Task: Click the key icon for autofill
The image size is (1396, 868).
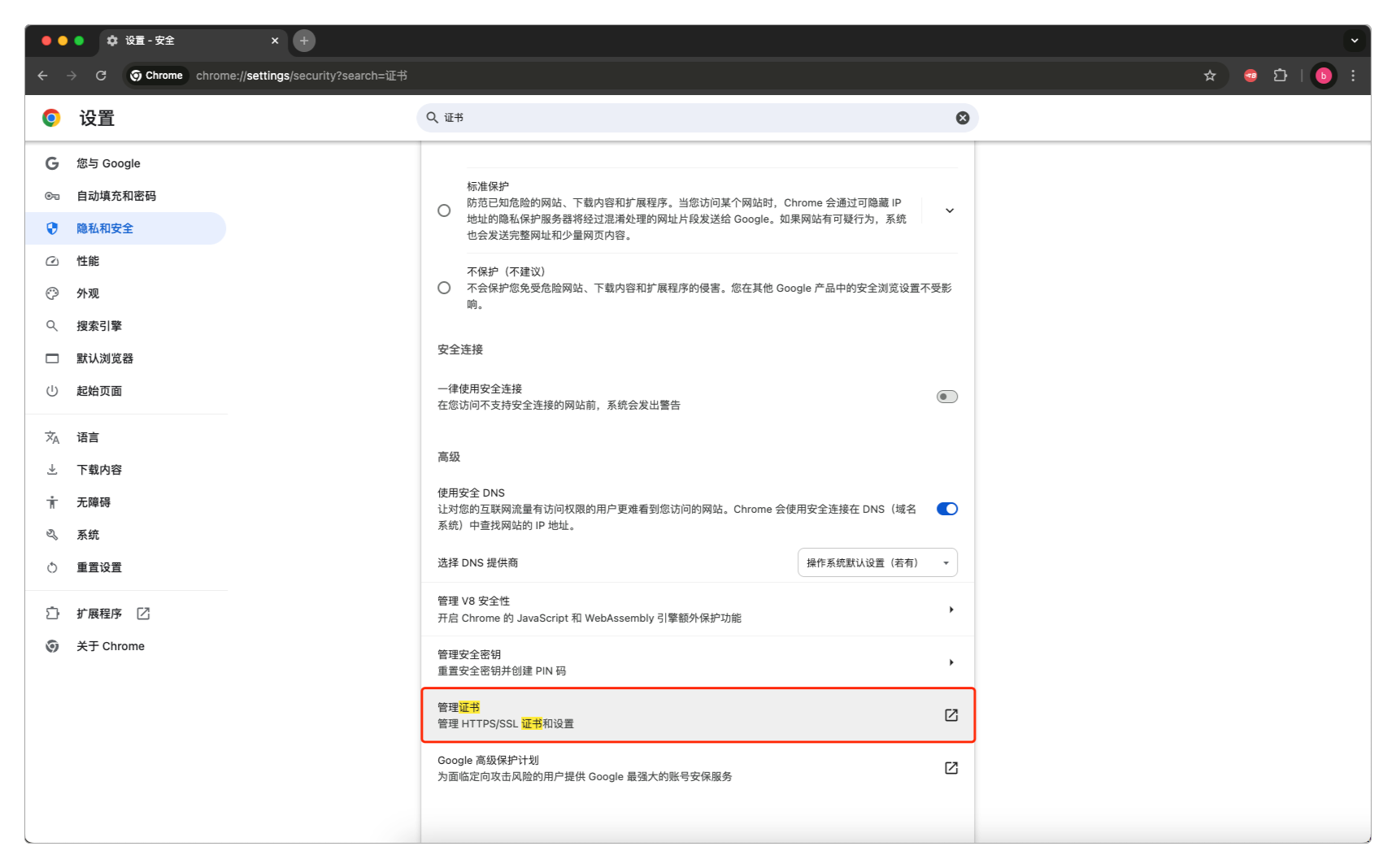Action: (x=52, y=196)
